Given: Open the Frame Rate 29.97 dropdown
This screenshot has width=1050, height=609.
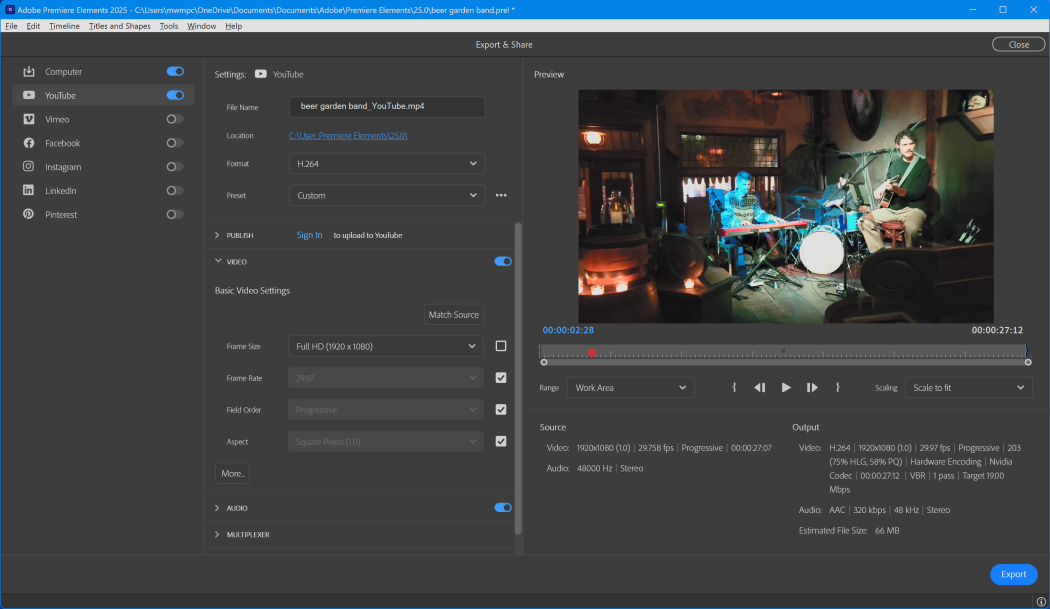Looking at the screenshot, I should coord(386,378).
